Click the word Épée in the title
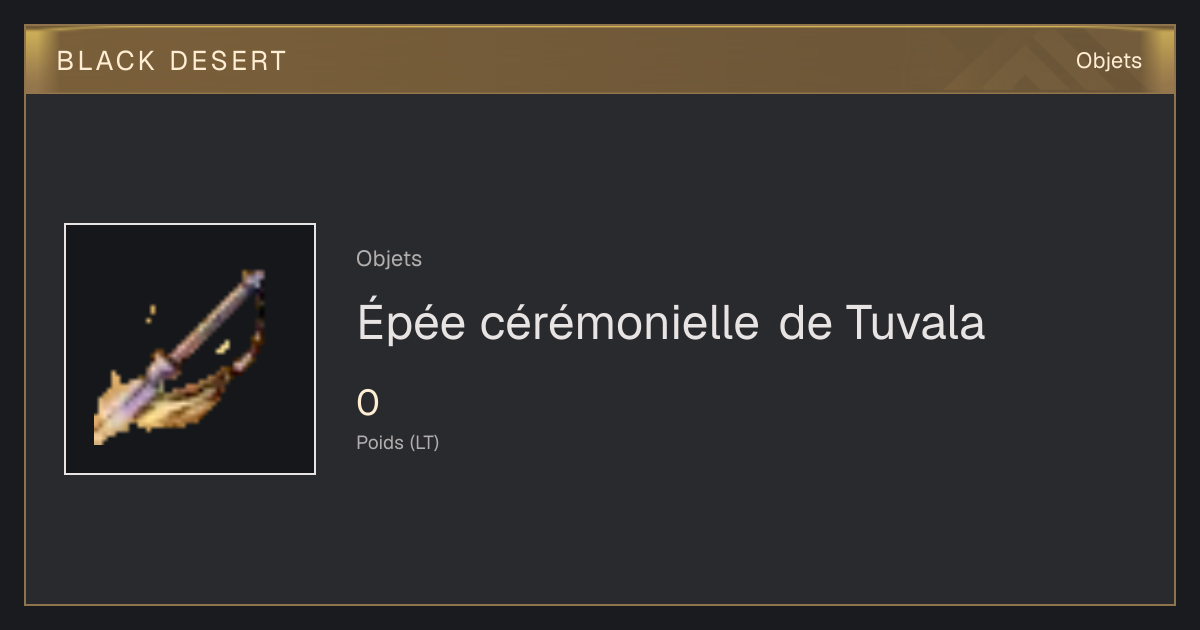Viewport: 1200px width, 630px height. pos(412,323)
